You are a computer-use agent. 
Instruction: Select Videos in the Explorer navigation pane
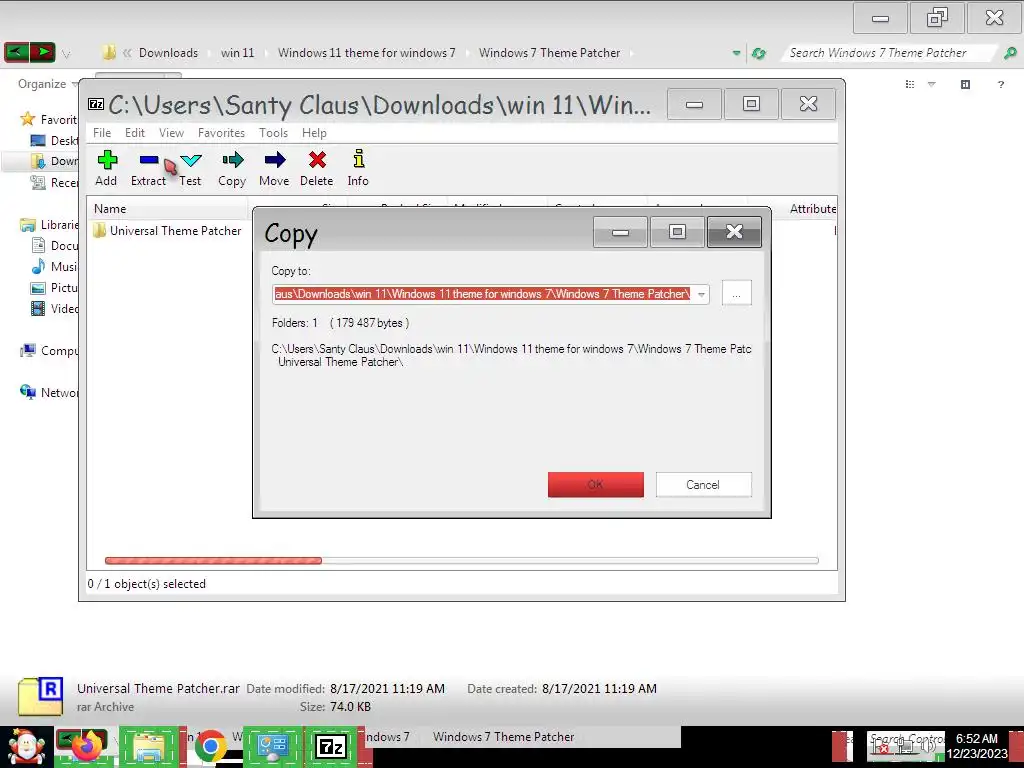54,308
